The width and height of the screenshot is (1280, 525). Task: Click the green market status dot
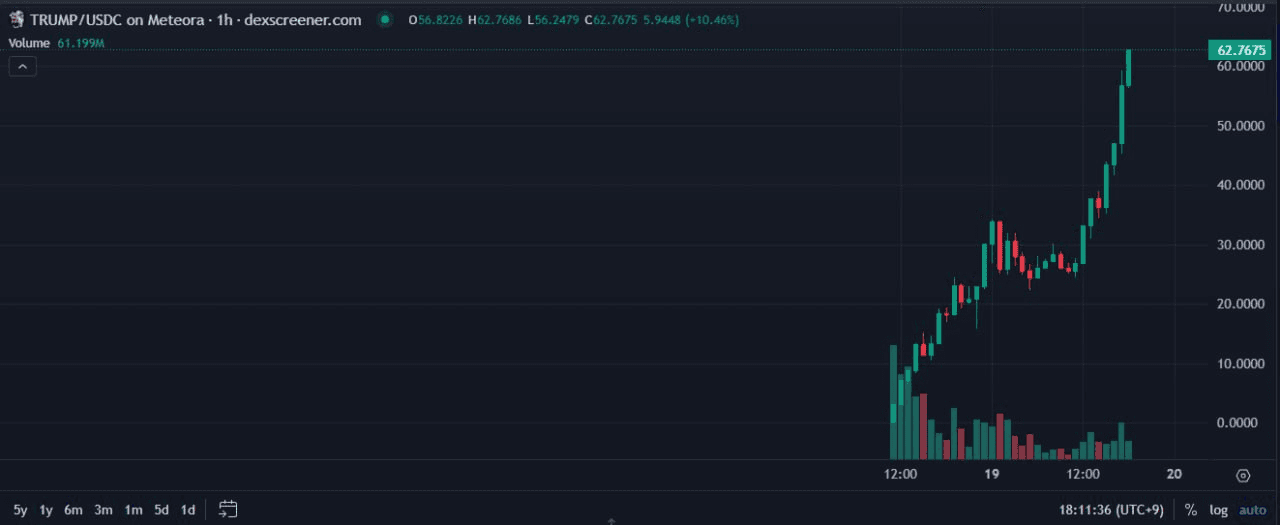coord(384,20)
